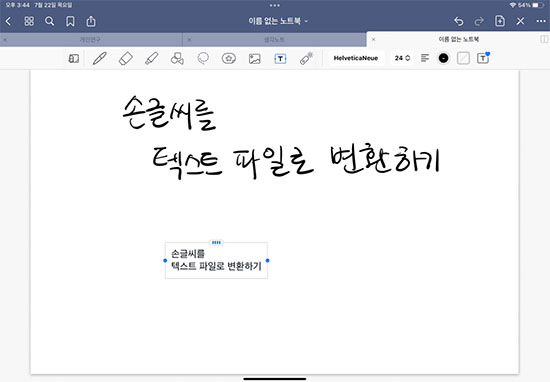The height and width of the screenshot is (382, 550).
Task: Select the Lasso tool
Action: point(203,58)
